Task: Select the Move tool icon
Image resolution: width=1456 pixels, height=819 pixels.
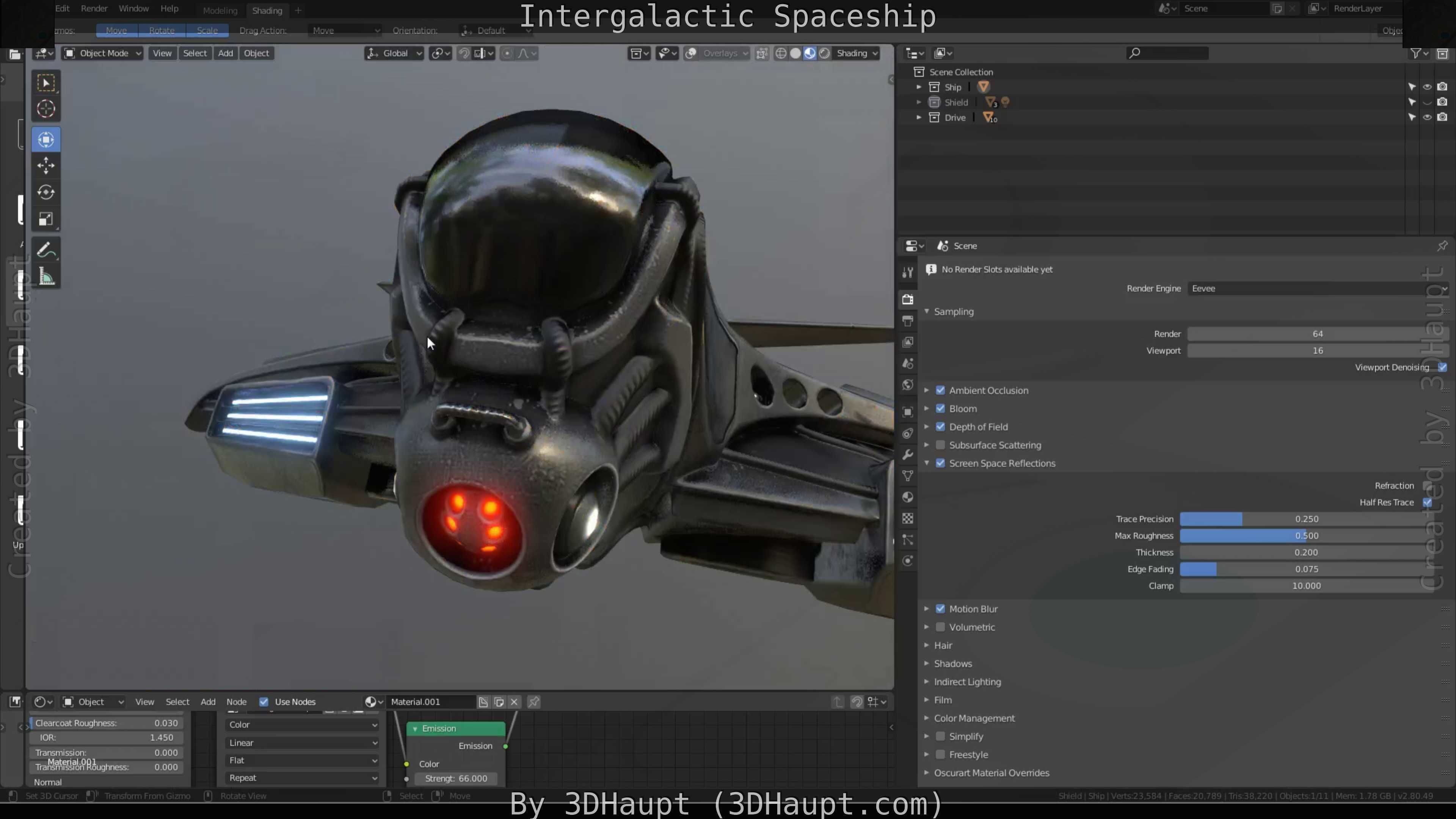Action: point(46,166)
